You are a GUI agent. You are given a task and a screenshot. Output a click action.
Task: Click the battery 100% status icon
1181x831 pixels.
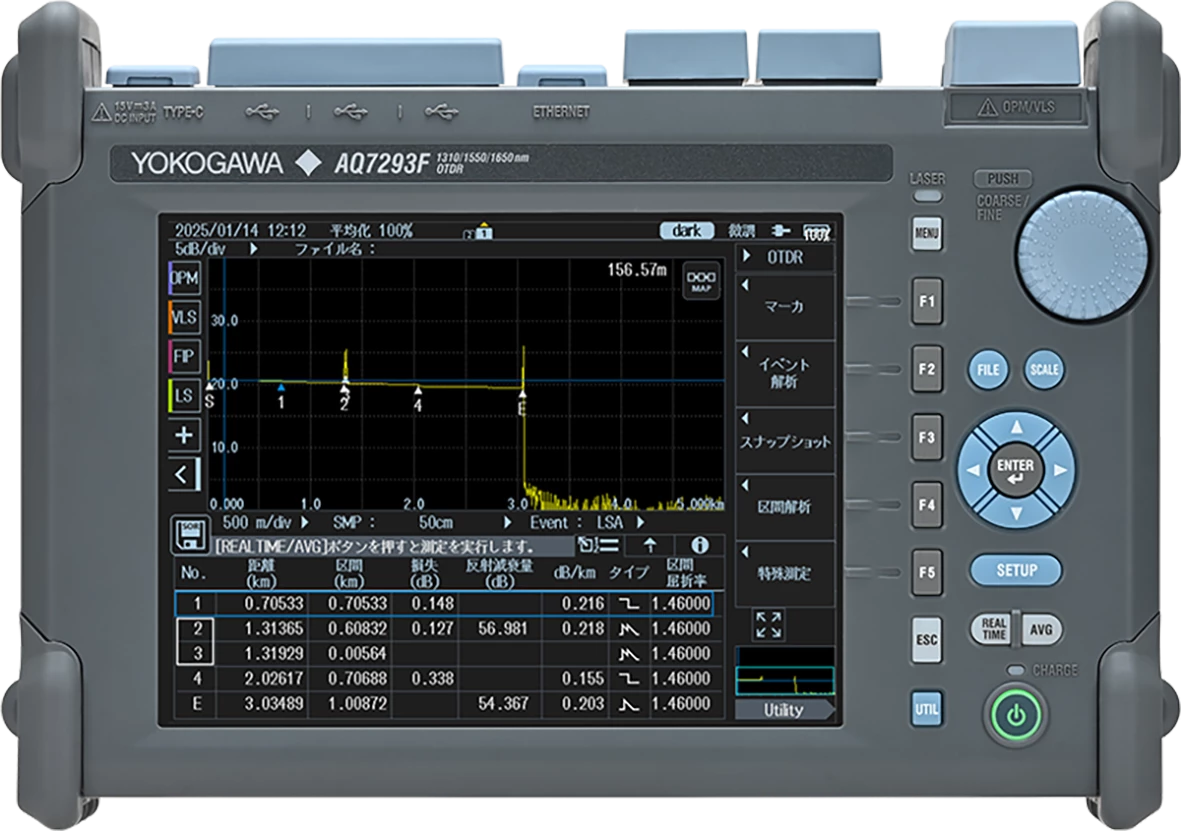click(x=816, y=232)
